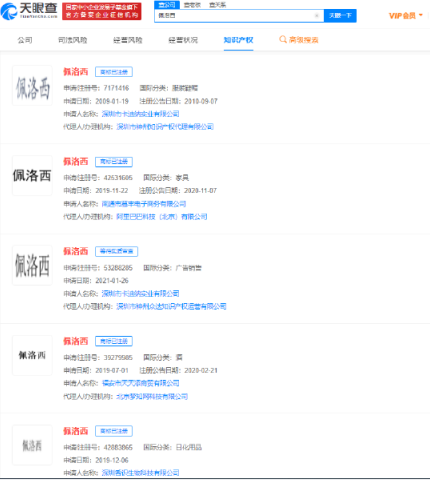This screenshot has height=480, width=430.
Task: Open the 北京梦知网科技有限公司 agency link
Action: pos(152,396)
